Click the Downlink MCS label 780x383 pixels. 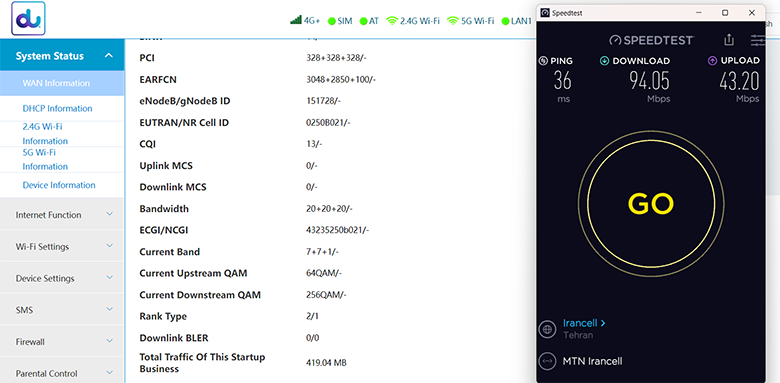click(x=173, y=187)
